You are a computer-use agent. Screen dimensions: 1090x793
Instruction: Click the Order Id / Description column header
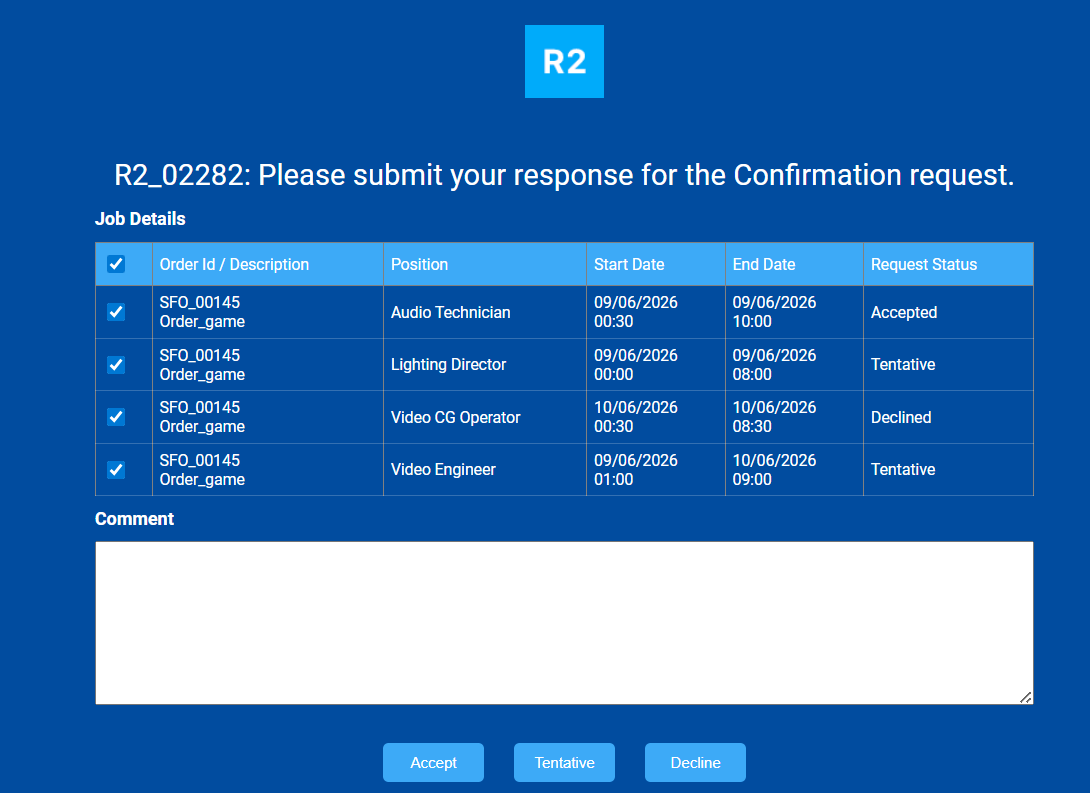[x=268, y=264]
